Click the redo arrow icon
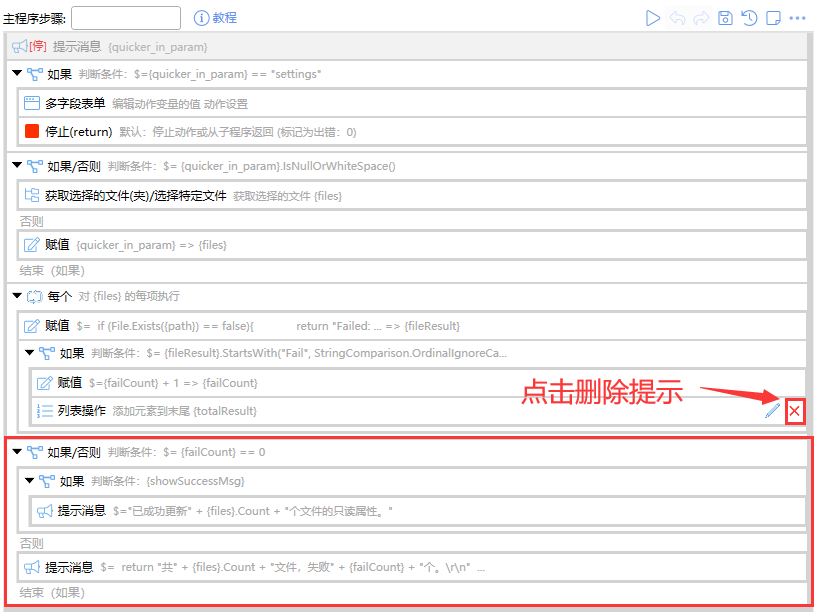This screenshot has width=817, height=612. click(701, 18)
